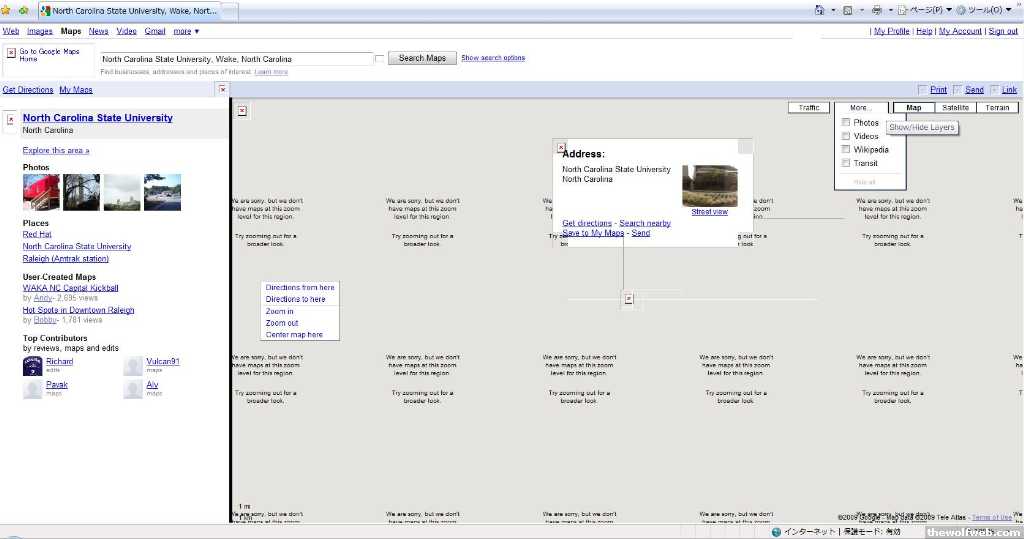Click the map location marker icon
This screenshot has width=1024, height=539.
pos(628,298)
